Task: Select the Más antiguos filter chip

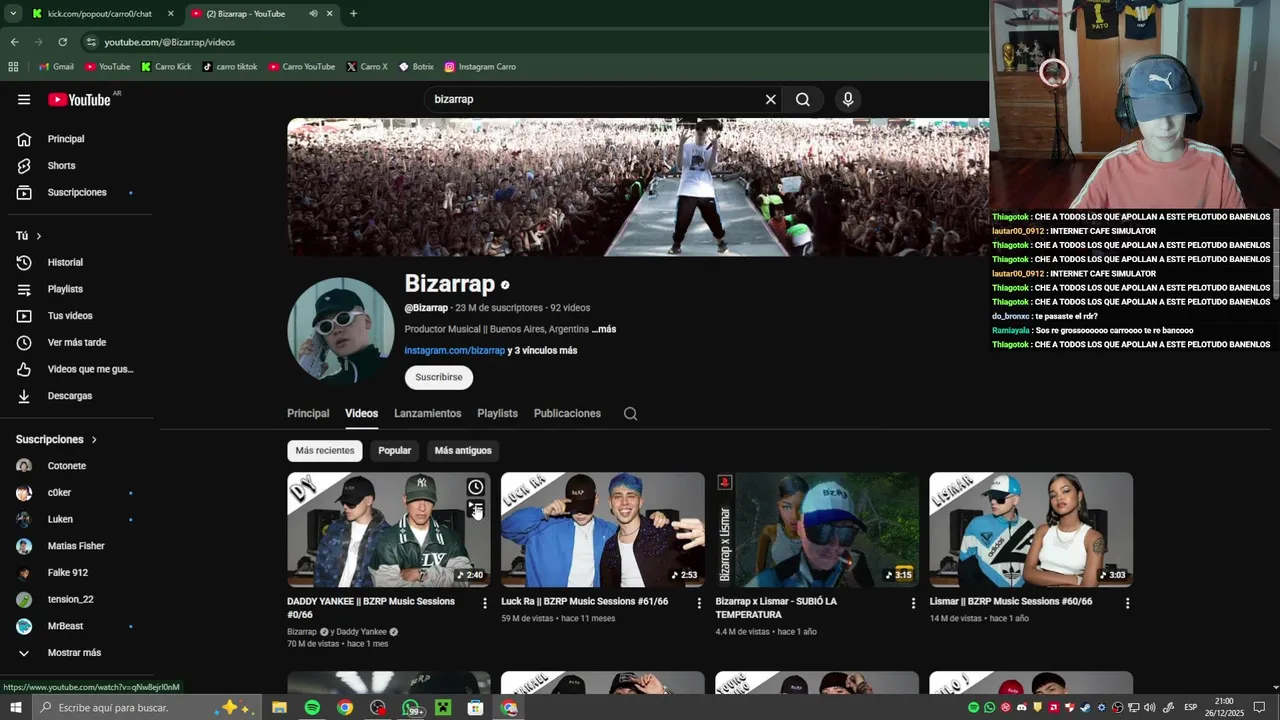Action: click(463, 450)
